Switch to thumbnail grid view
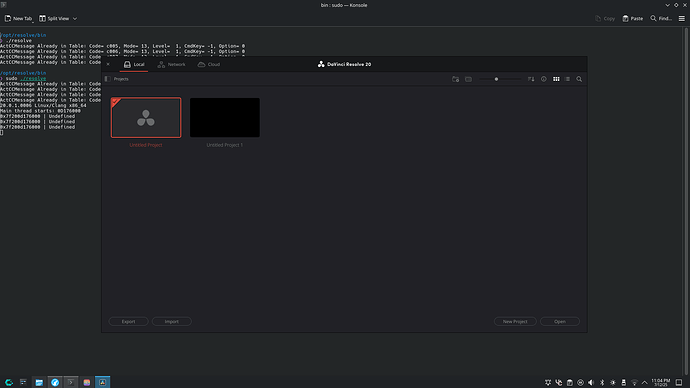 (556, 79)
